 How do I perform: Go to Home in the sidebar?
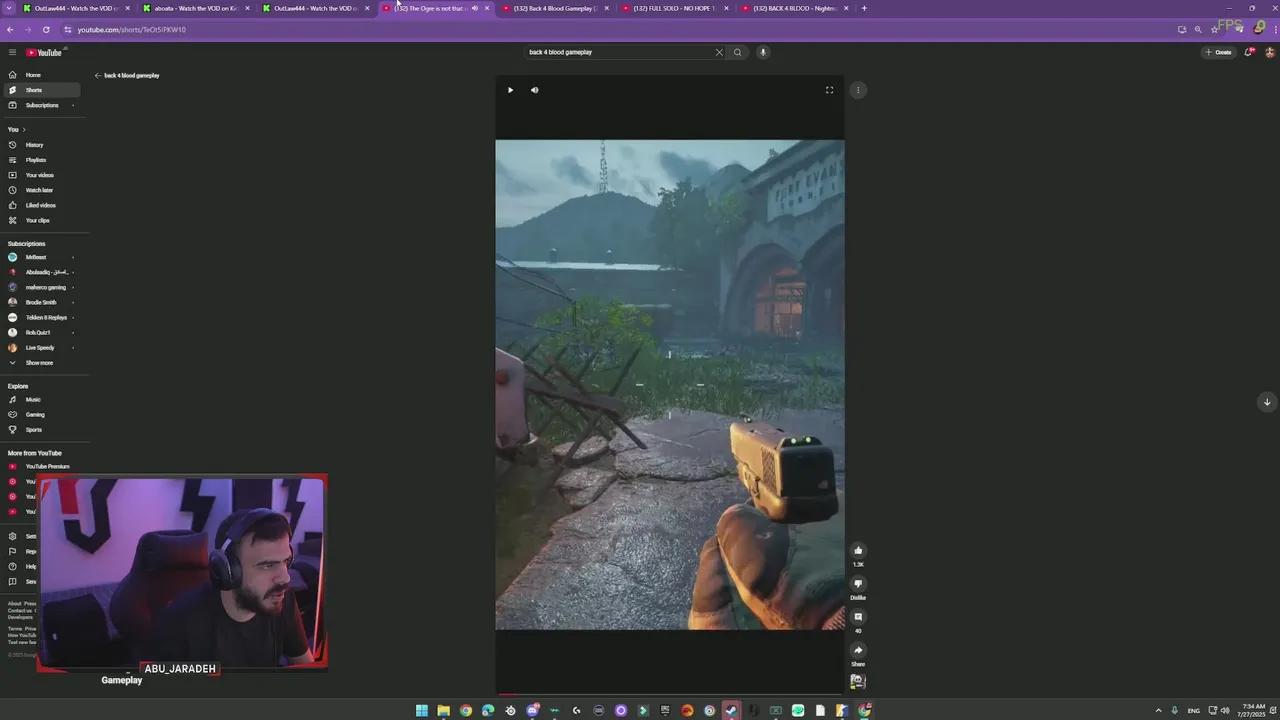40,75
